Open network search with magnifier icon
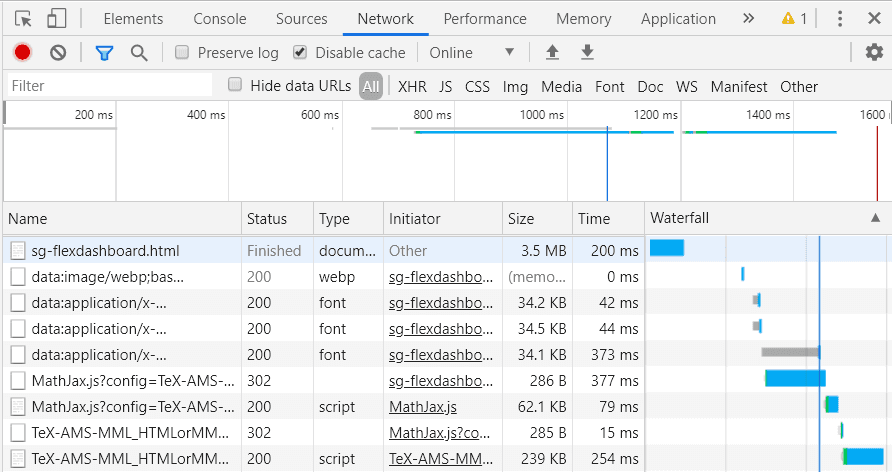This screenshot has height=472, width=892. pos(139,53)
